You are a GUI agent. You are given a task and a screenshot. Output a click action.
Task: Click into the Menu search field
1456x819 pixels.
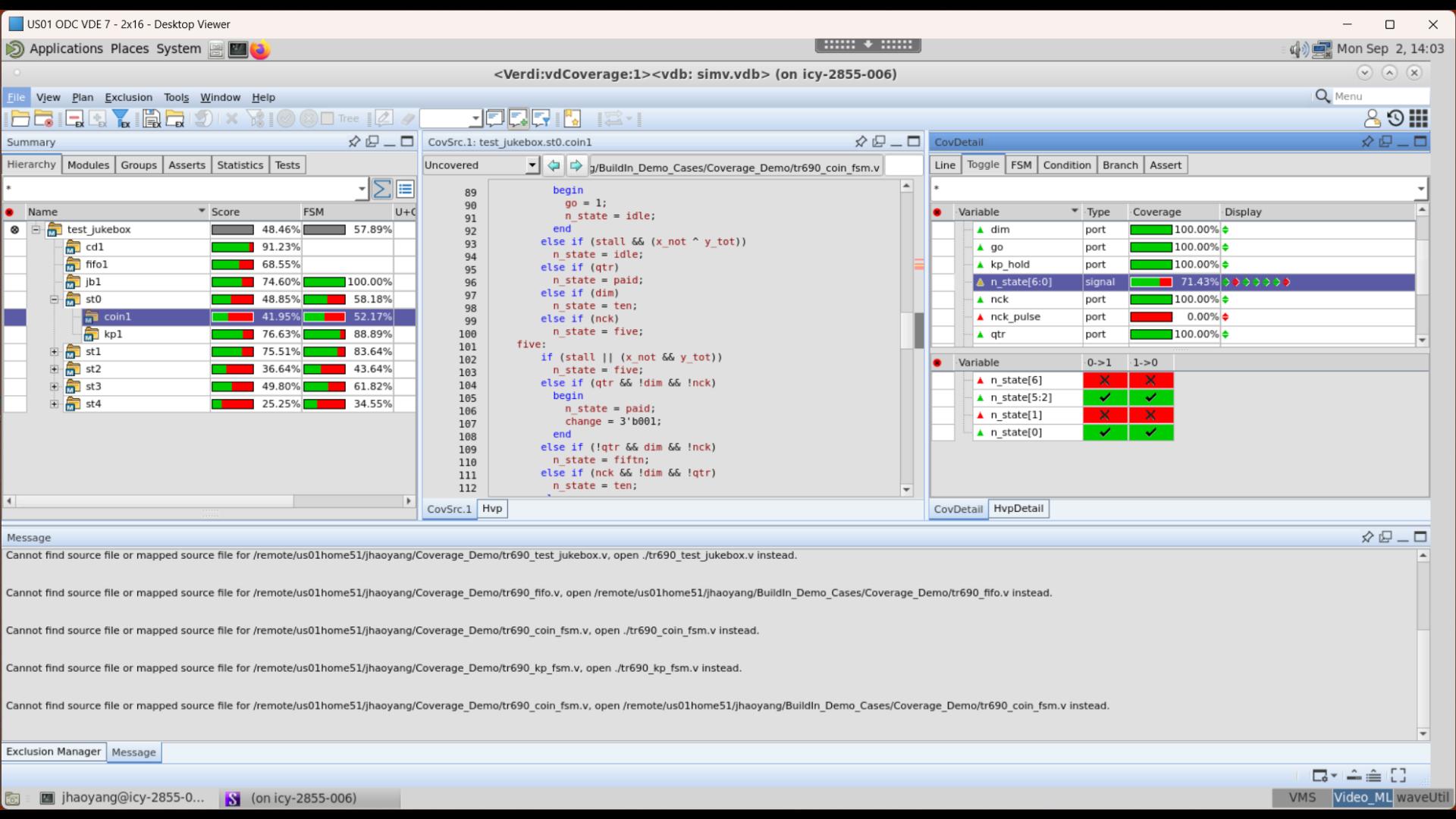point(1380,96)
